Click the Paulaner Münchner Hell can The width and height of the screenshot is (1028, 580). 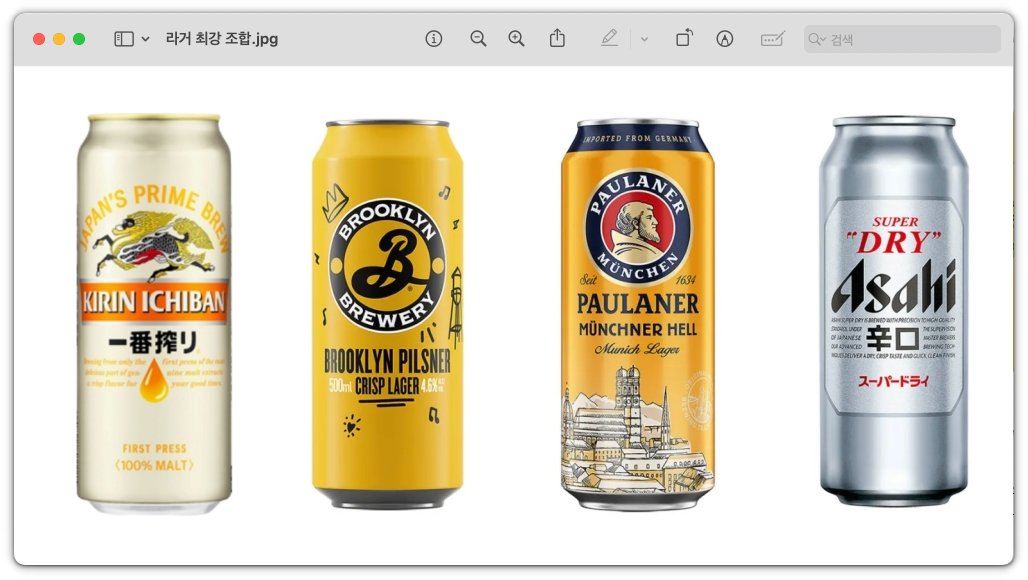[x=638, y=315]
